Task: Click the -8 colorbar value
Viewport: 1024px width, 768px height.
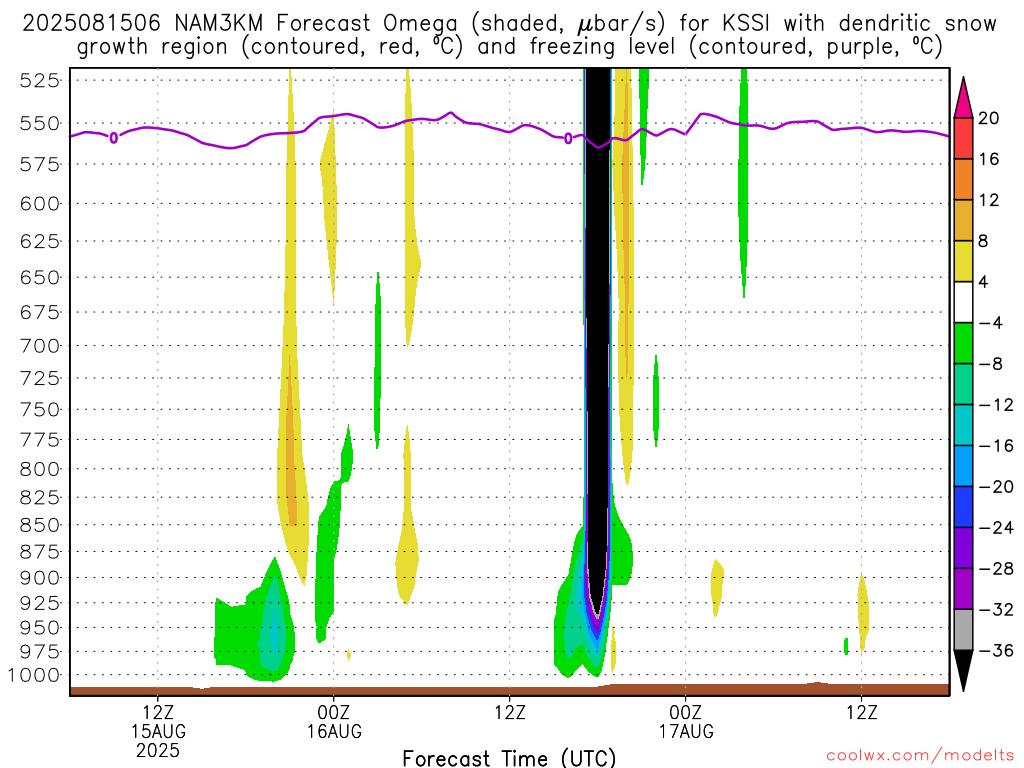Action: [x=991, y=364]
